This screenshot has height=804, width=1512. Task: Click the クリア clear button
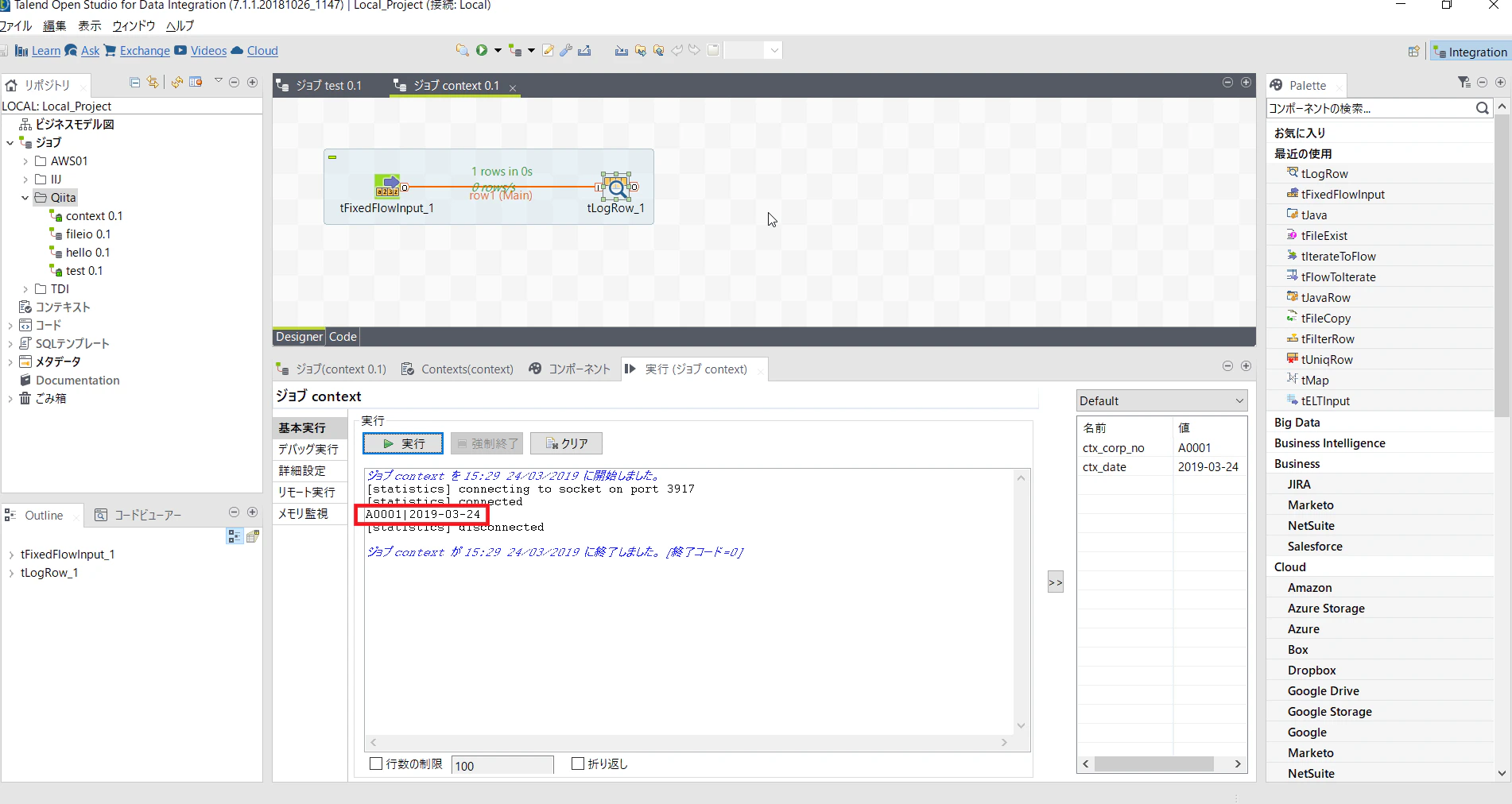(566, 443)
